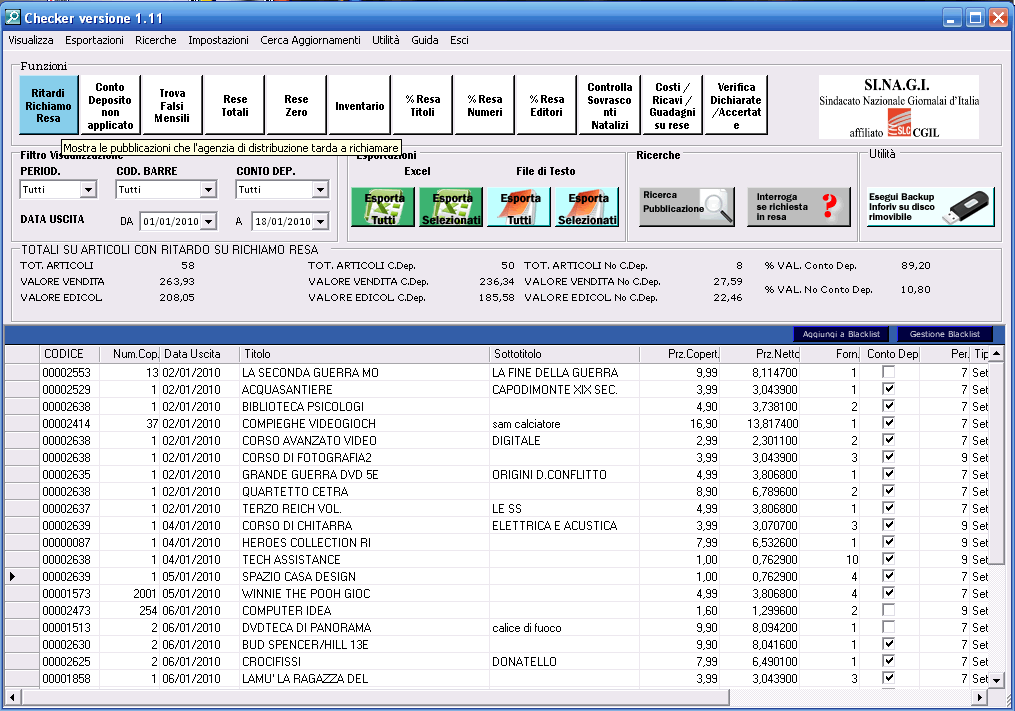1015x711 pixels.
Task: Click Interroga se richiesta in resa
Action: coord(798,207)
